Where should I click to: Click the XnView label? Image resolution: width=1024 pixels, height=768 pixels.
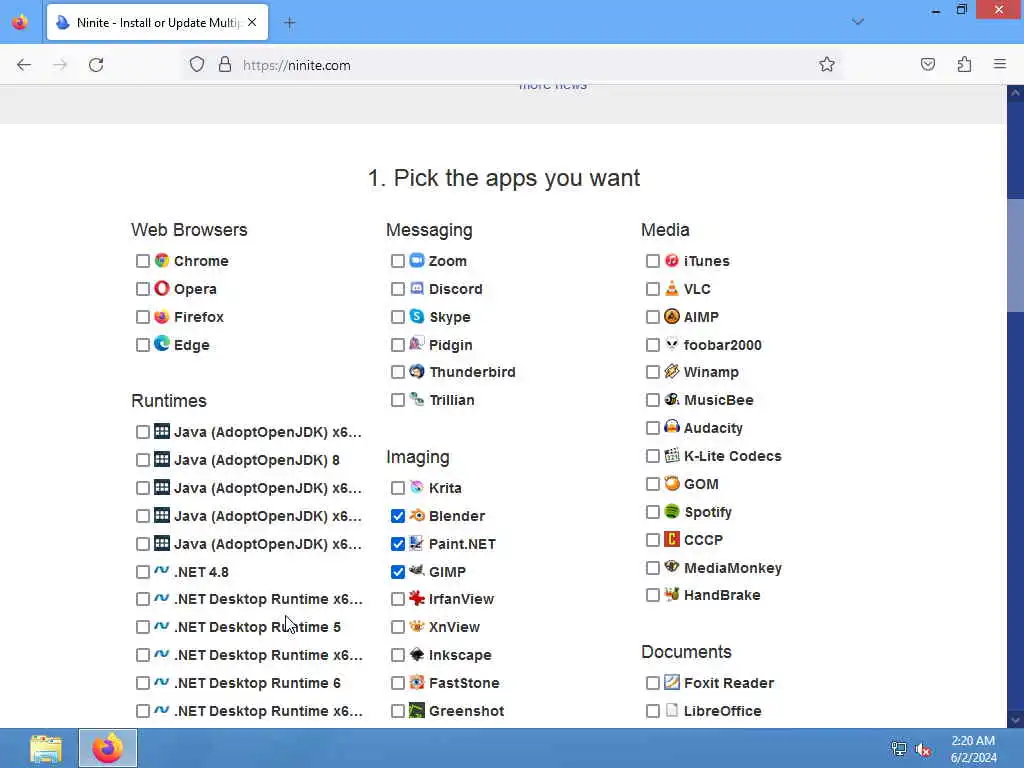coord(454,627)
